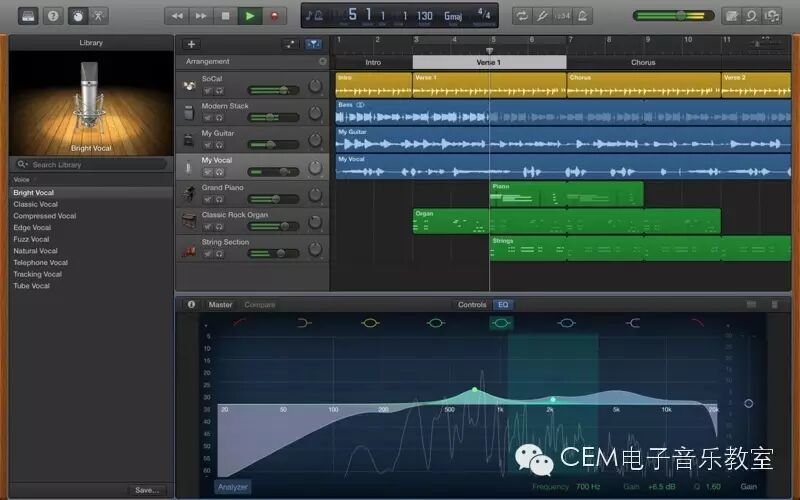Toggle the metronome button
The height and width of the screenshot is (500, 800).
tap(582, 16)
